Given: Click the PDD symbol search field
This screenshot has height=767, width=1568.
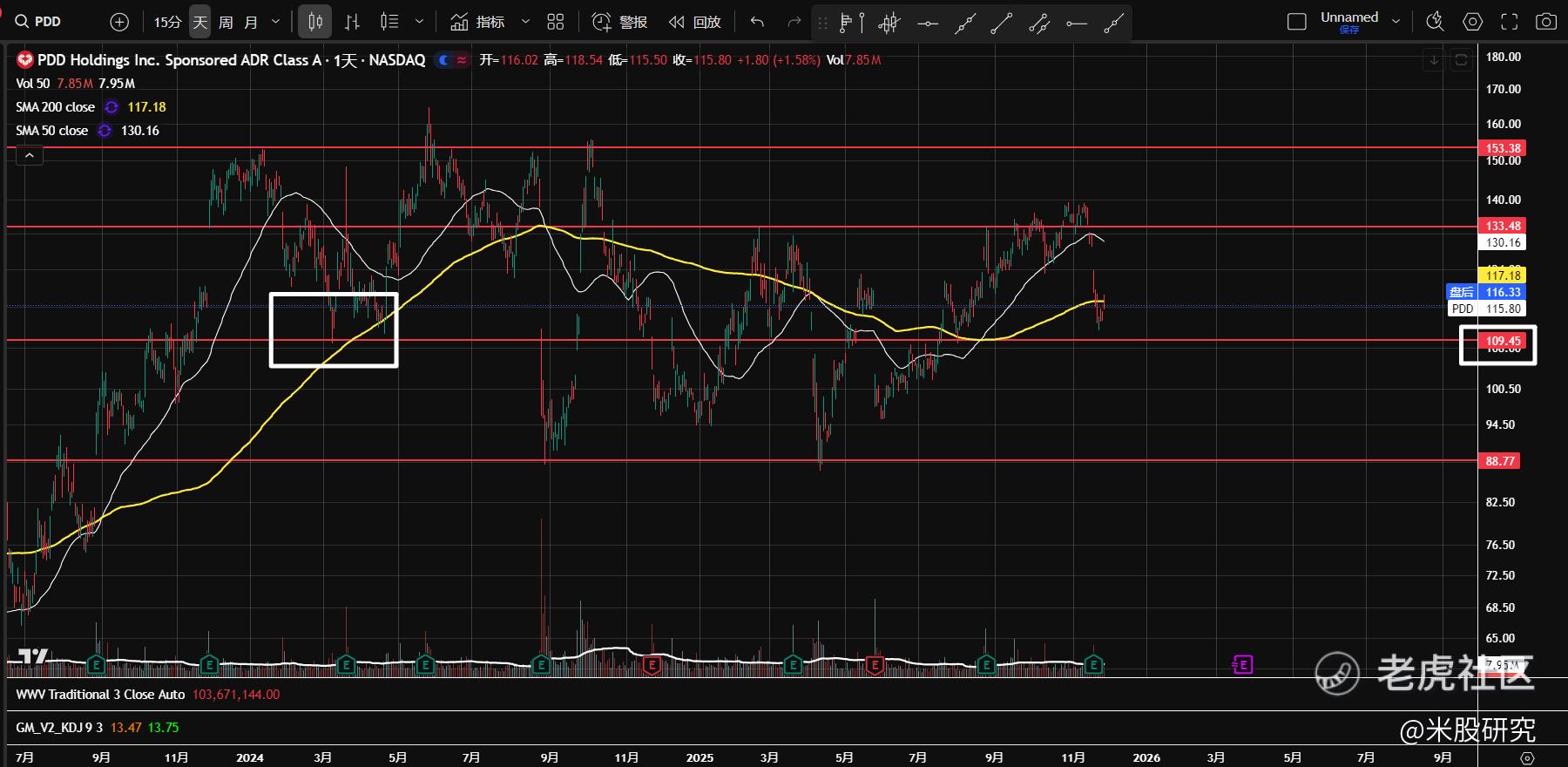Looking at the screenshot, I should [48, 22].
